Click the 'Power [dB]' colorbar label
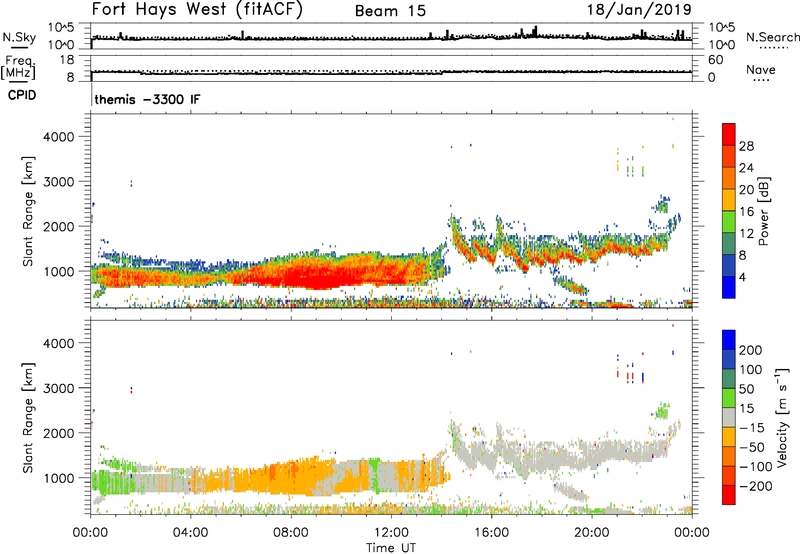The height and width of the screenshot is (554, 800). click(x=763, y=211)
